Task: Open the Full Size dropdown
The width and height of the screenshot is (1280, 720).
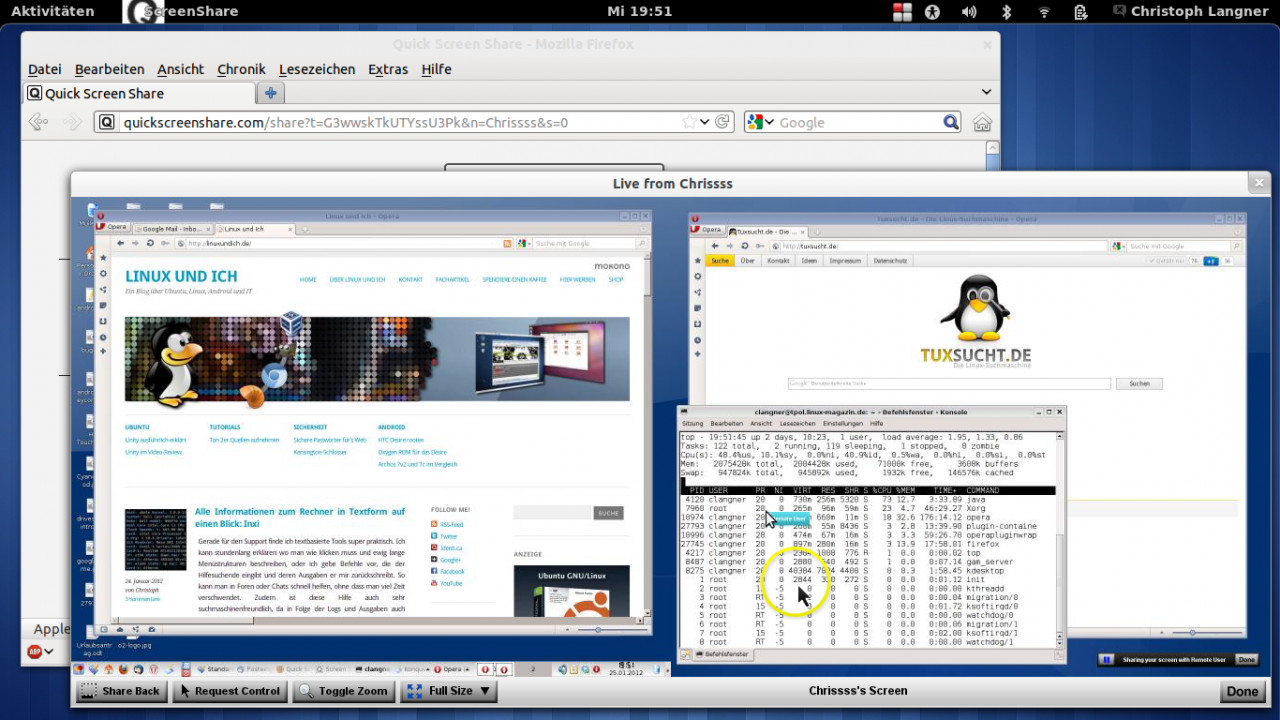Action: [447, 691]
